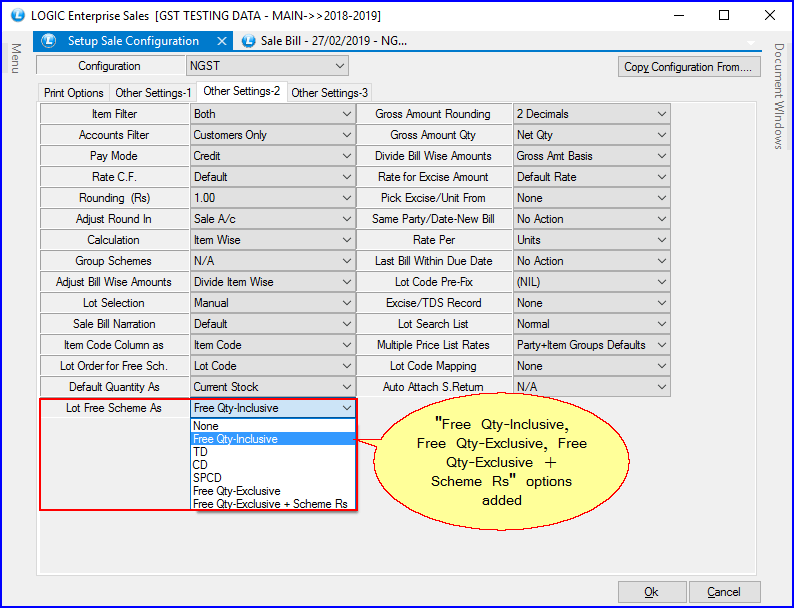
Task: Choose Free Qty-Exclusive + Scheme Rs option
Action: coord(271,504)
